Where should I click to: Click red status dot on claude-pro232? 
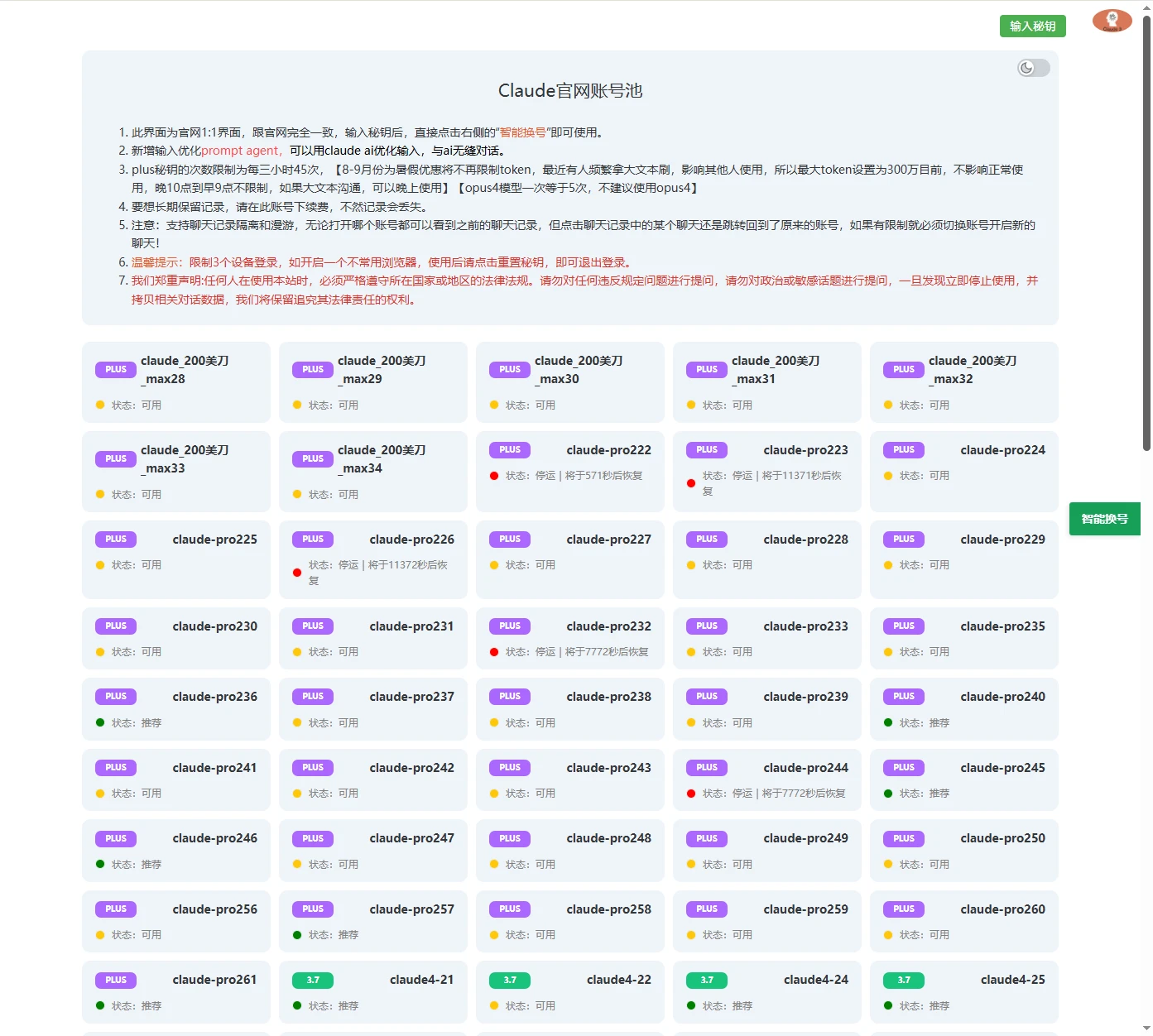pos(494,652)
